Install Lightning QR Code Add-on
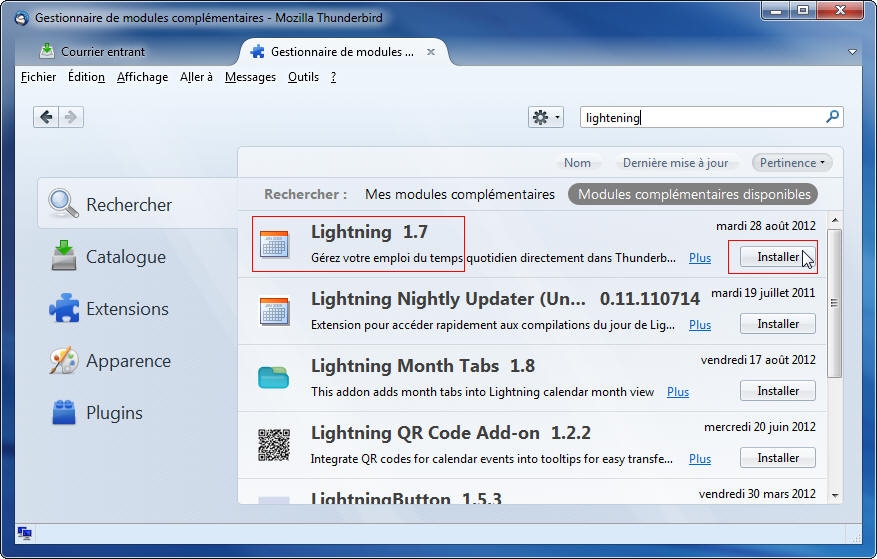The width and height of the screenshot is (877, 559). click(777, 458)
